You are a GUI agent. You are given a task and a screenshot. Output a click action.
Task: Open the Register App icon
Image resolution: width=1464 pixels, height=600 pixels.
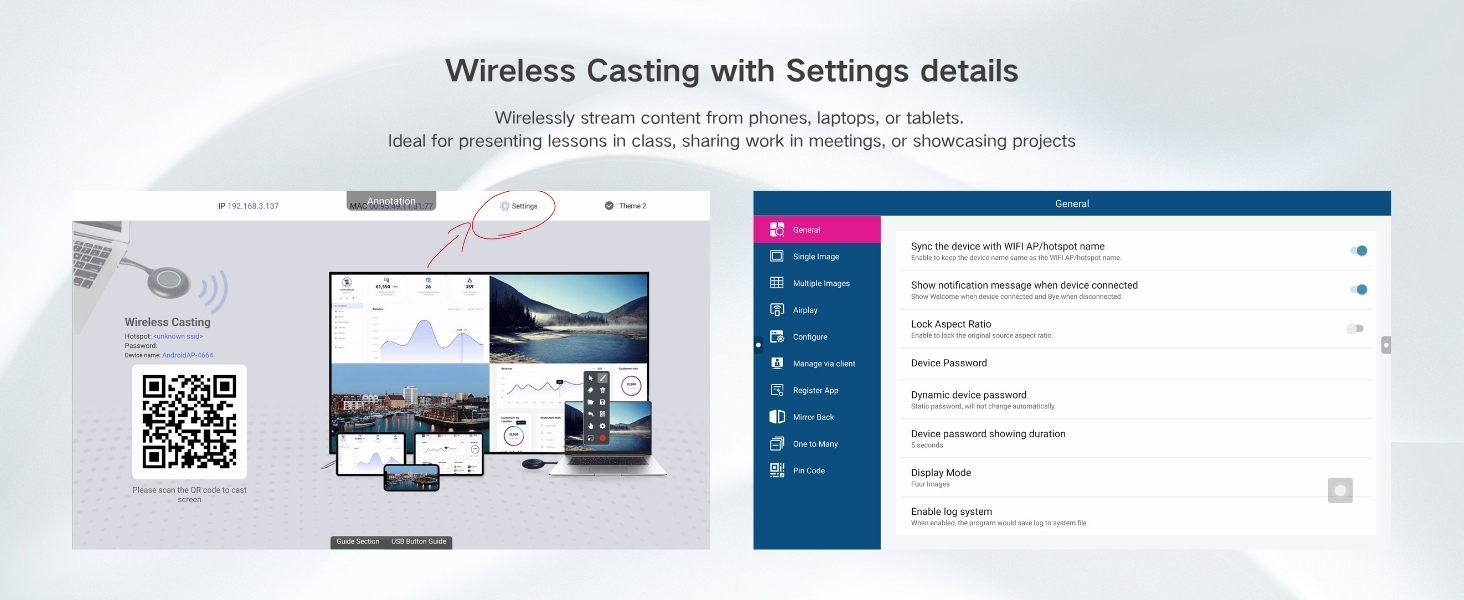pyautogui.click(x=777, y=390)
